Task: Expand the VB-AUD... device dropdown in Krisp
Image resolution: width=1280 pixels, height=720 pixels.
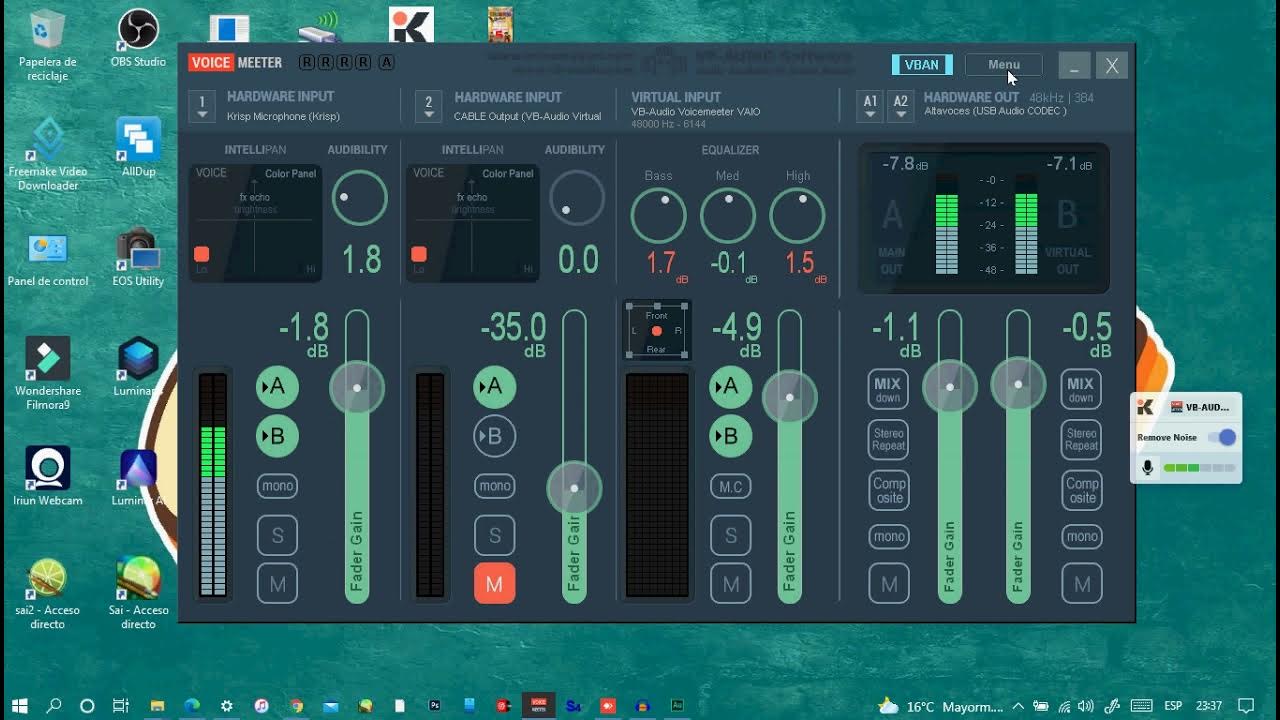Action: [x=1199, y=407]
